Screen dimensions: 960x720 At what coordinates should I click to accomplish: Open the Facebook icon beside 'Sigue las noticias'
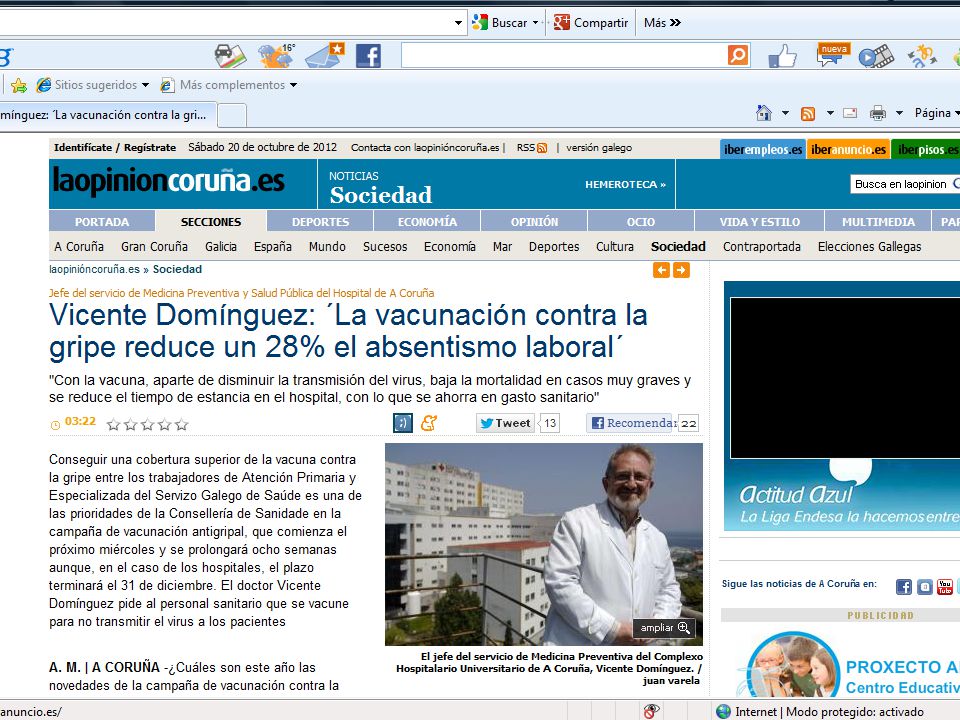coord(904,587)
